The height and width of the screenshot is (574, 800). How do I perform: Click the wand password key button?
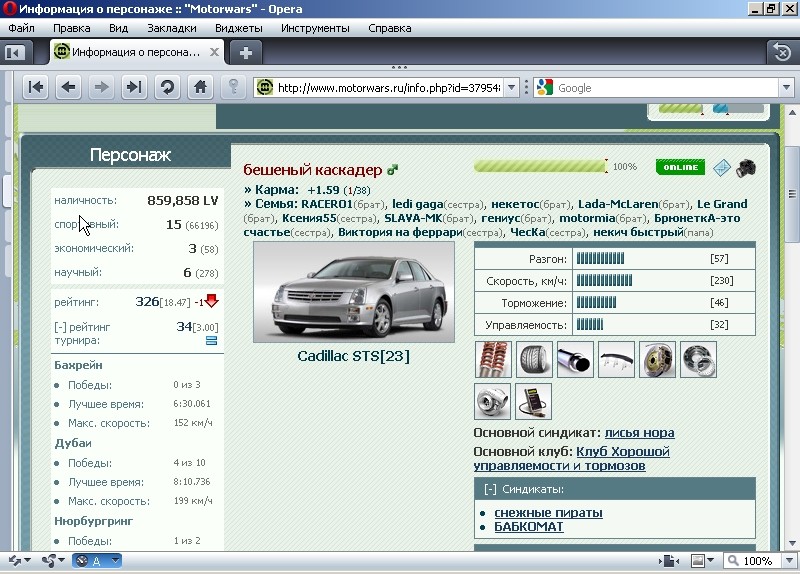point(234,88)
